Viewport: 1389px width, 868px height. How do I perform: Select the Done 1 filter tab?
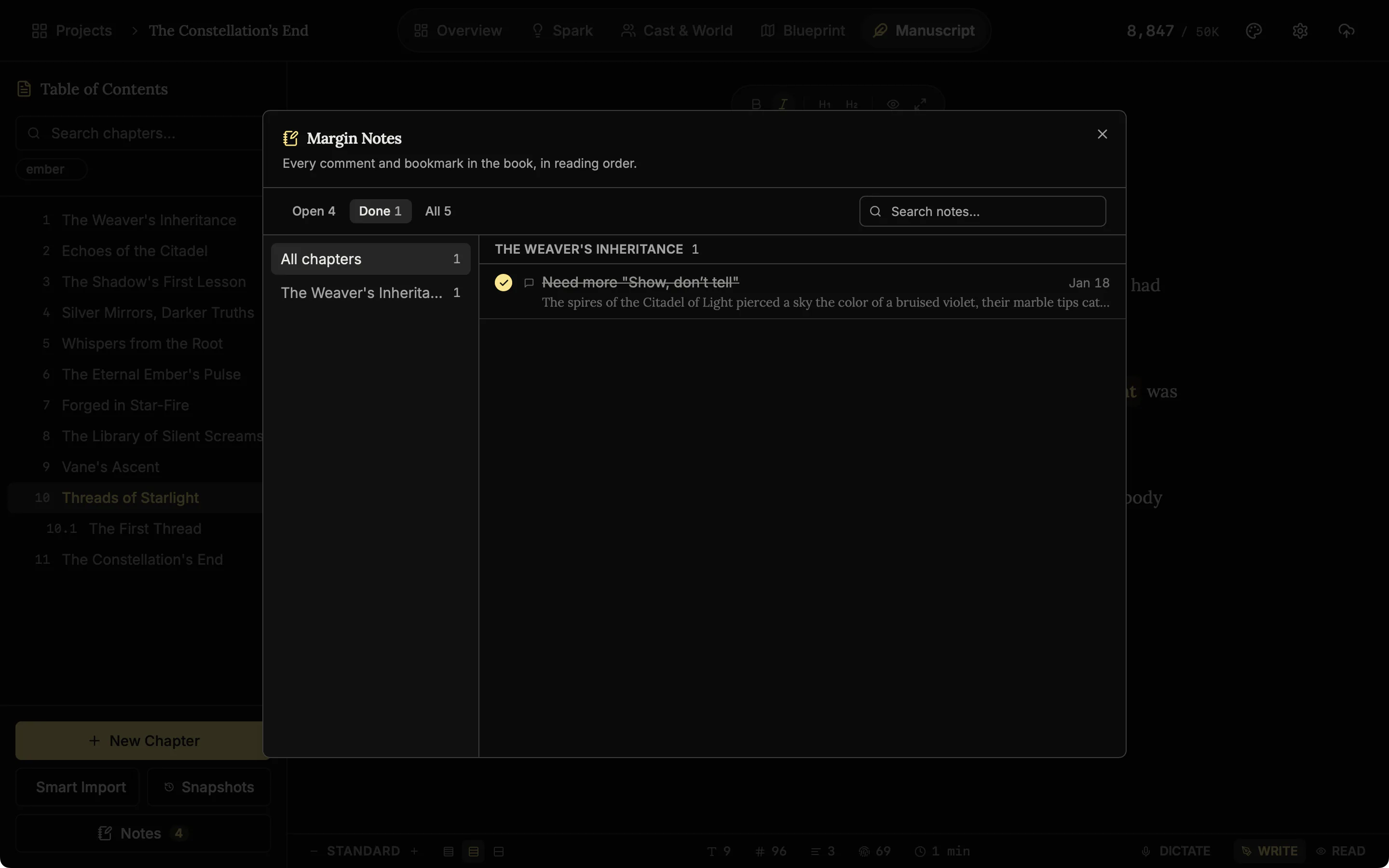point(380,211)
